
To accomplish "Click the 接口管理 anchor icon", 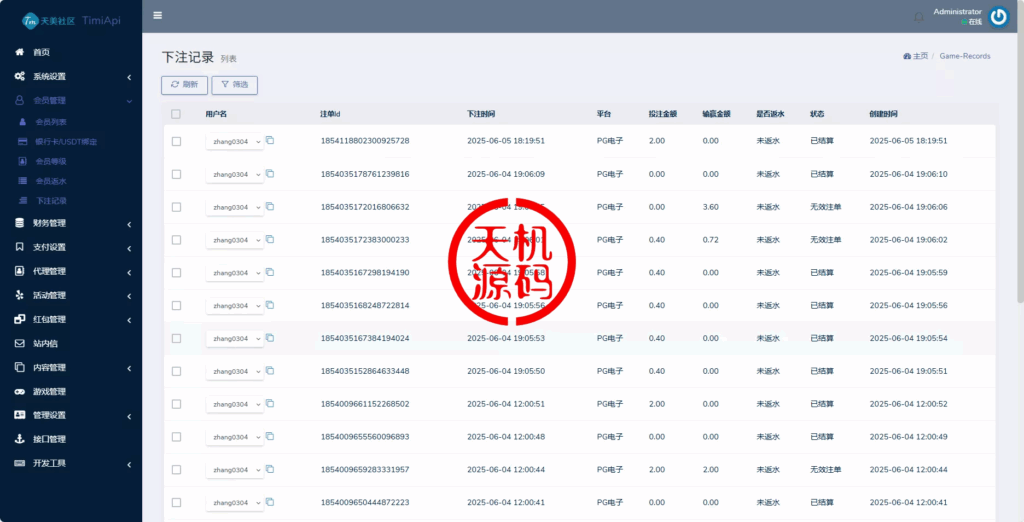I will click(x=20, y=439).
